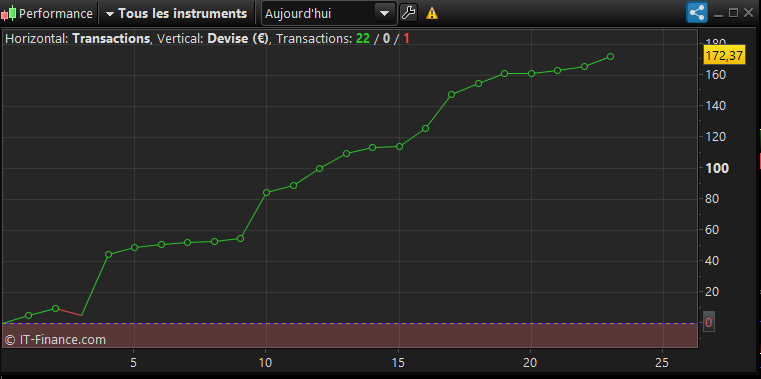
Task: Minimize the Performance window
Action: (719, 15)
